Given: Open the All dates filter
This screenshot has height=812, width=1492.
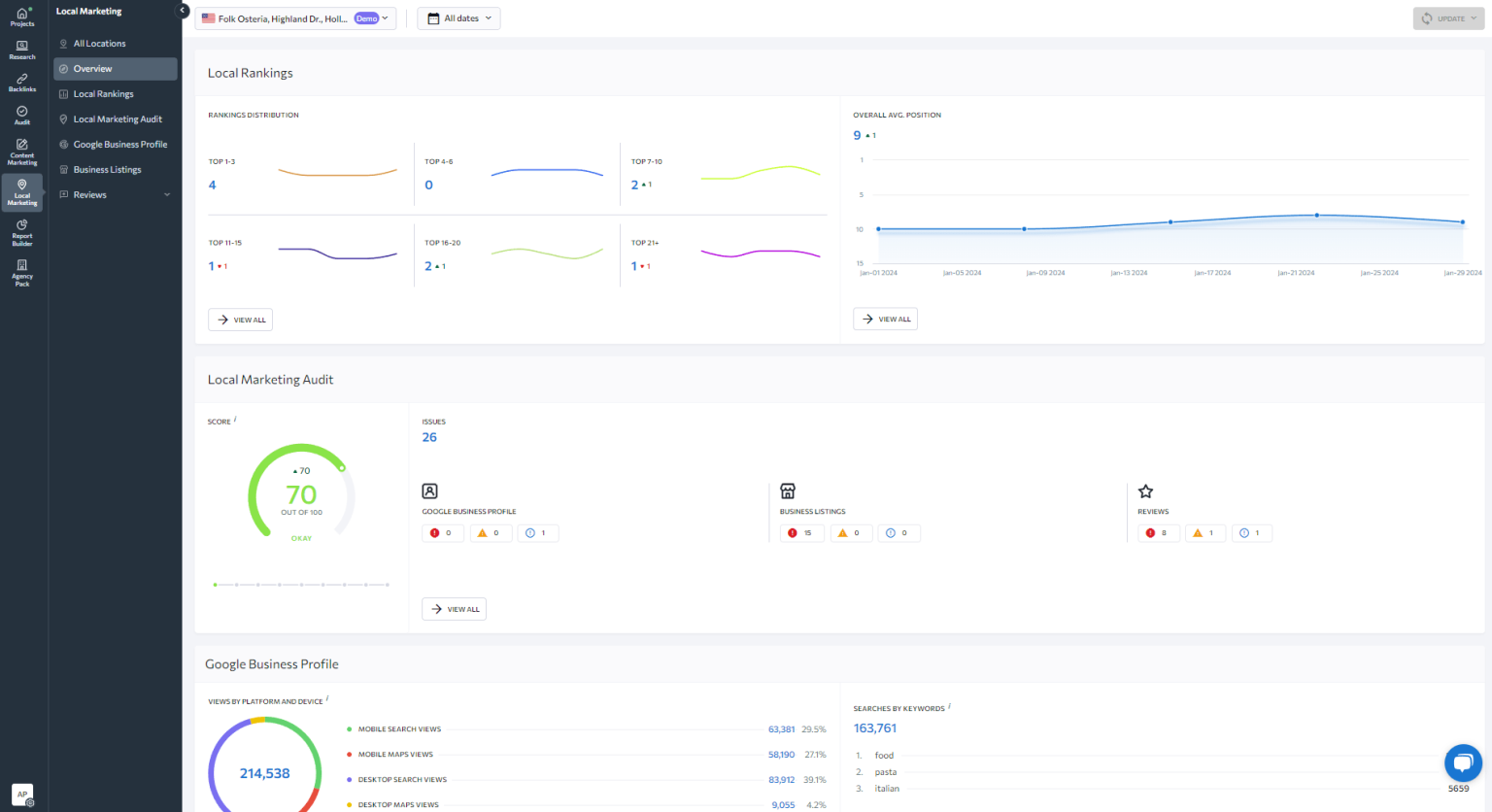Looking at the screenshot, I should click(x=459, y=18).
